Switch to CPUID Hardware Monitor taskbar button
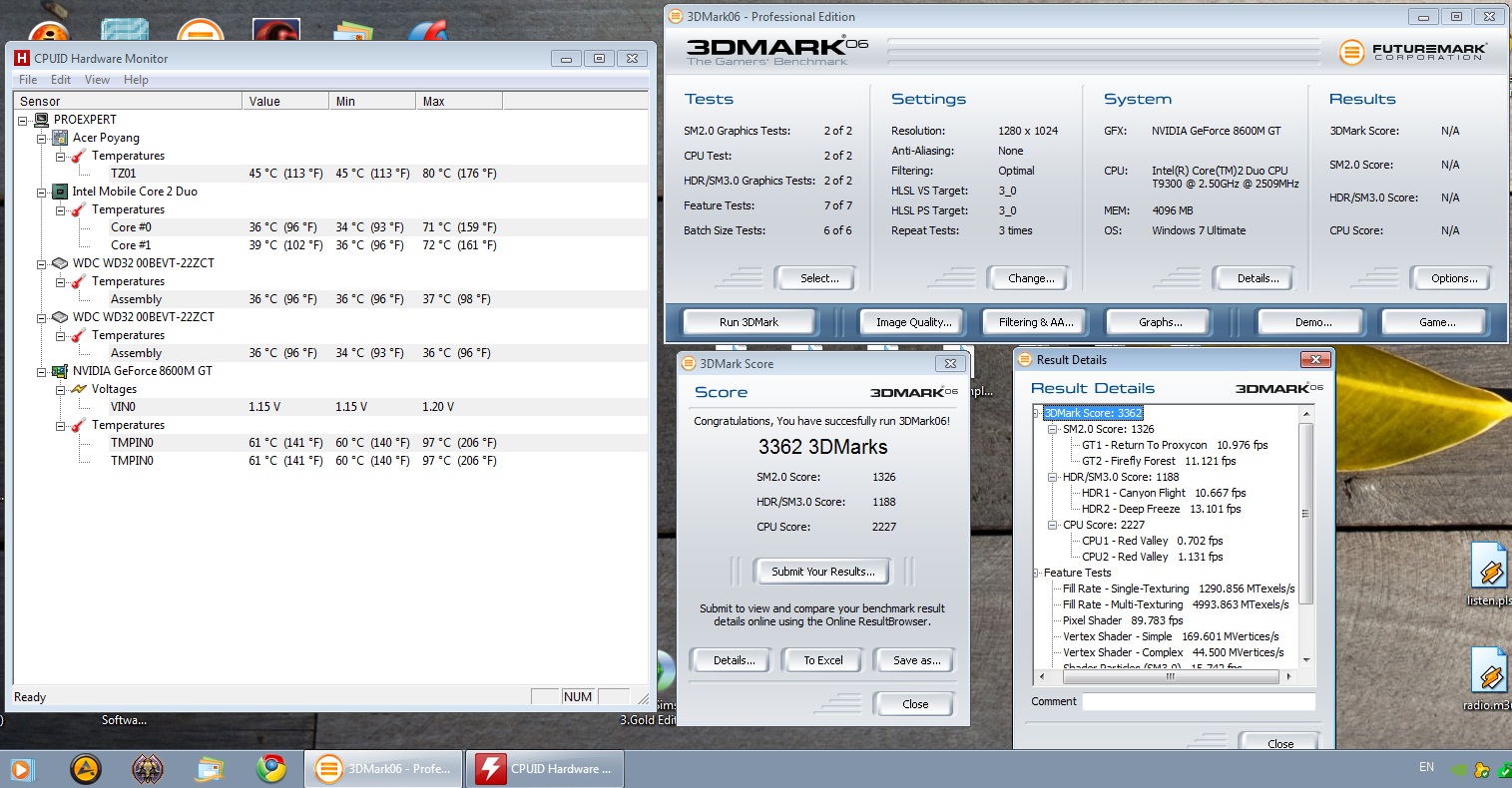This screenshot has height=788, width=1512. (x=545, y=769)
